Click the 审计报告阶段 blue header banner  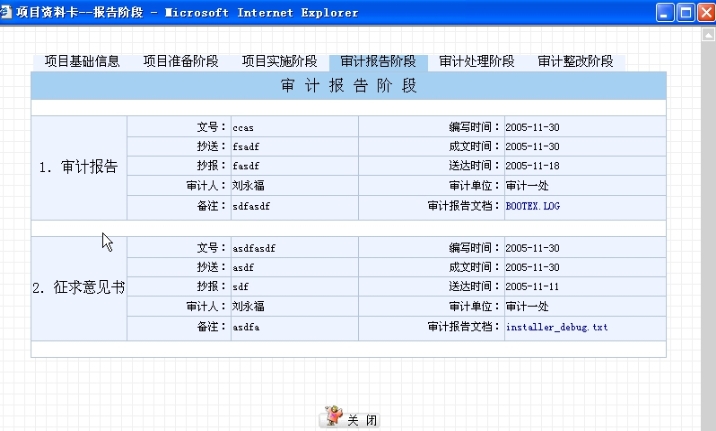point(348,86)
